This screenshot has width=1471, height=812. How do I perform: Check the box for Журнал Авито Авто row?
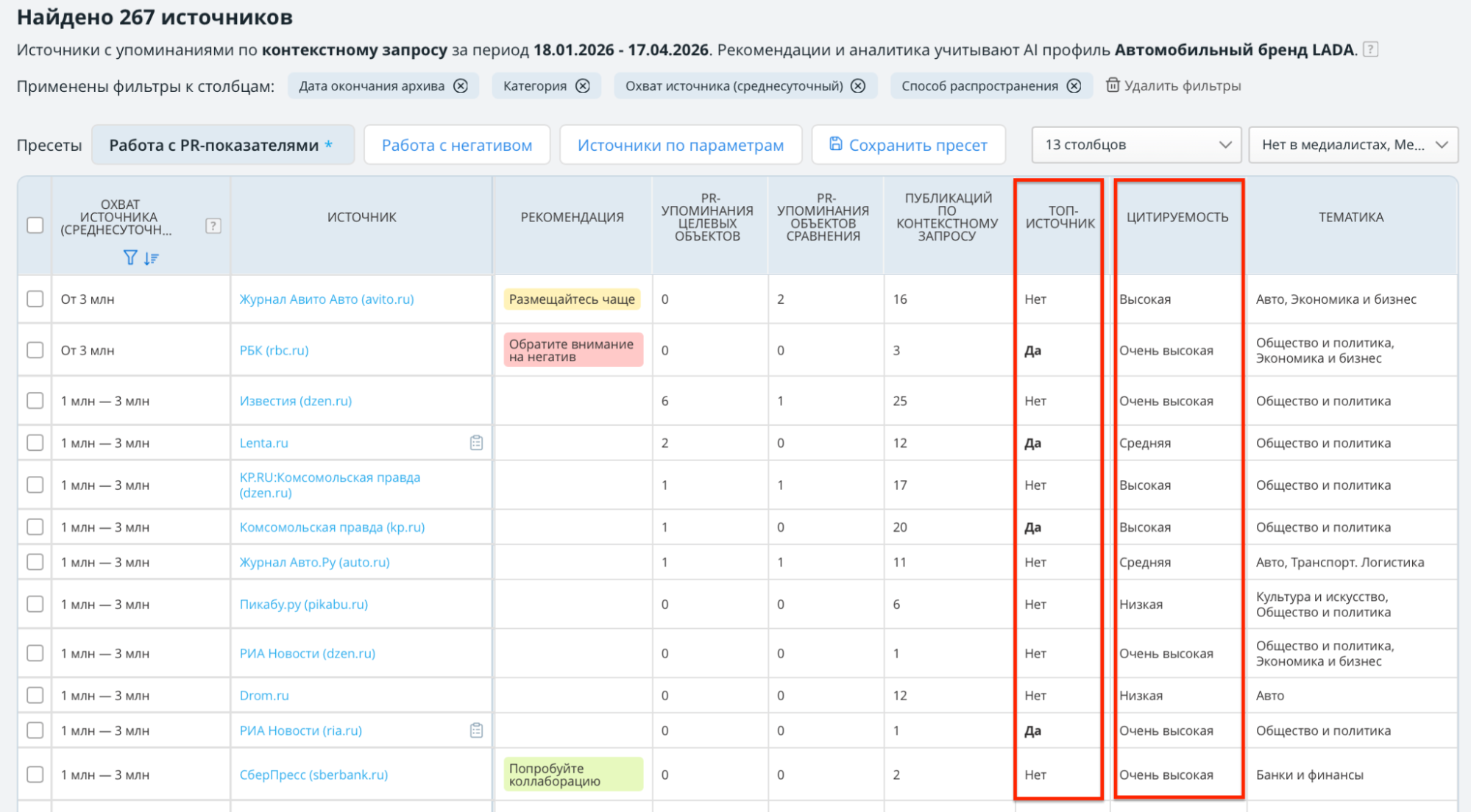[35, 299]
